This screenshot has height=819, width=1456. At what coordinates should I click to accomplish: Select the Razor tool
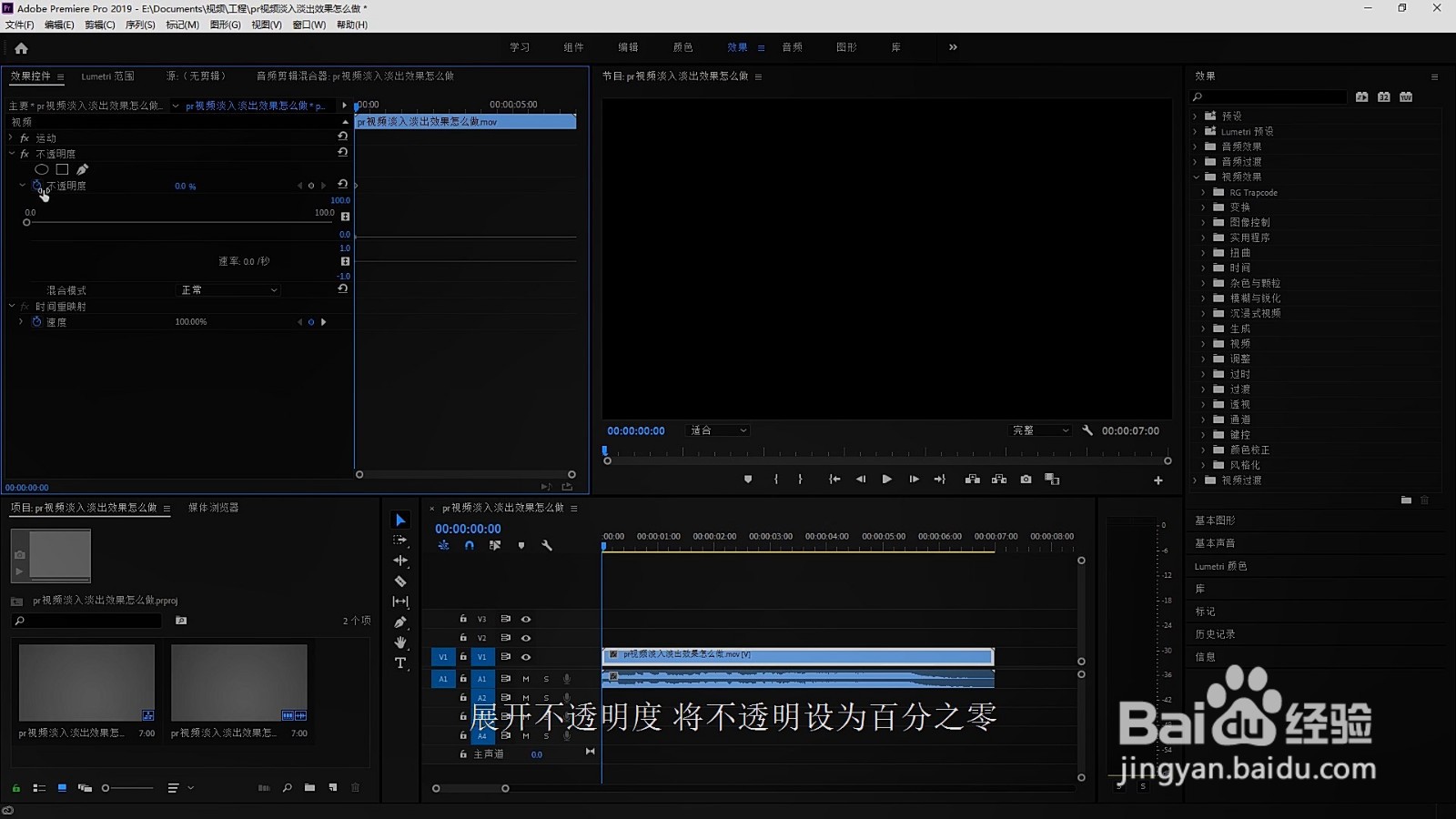click(x=400, y=581)
